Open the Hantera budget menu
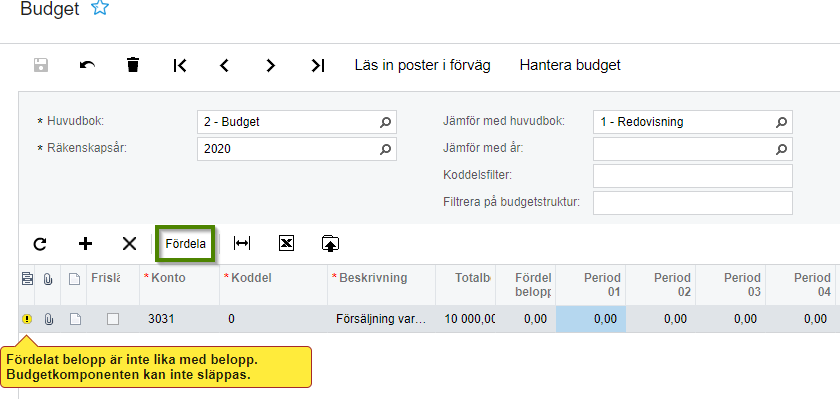Viewport: 840px width, 399px height. pyautogui.click(x=570, y=65)
